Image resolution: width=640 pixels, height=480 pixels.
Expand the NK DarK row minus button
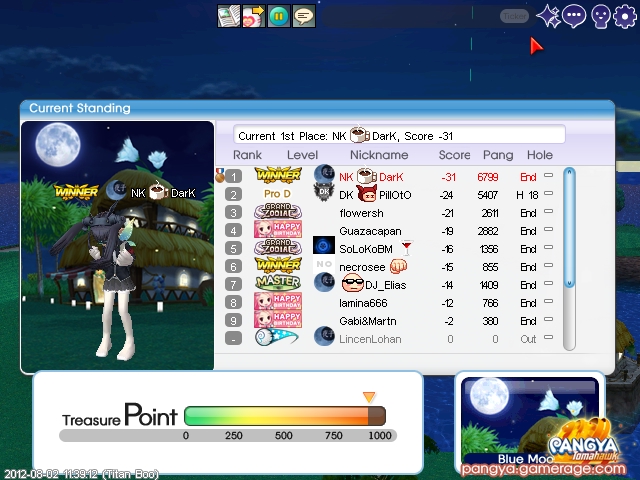point(549,175)
